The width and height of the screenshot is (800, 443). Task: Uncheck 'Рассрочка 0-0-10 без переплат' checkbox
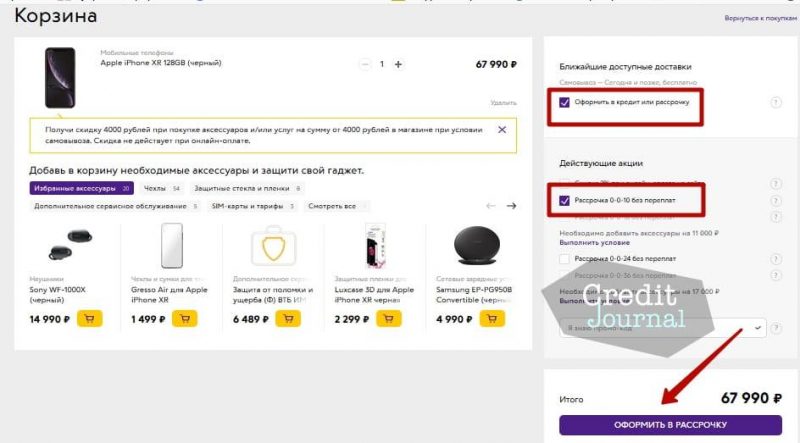[564, 201]
